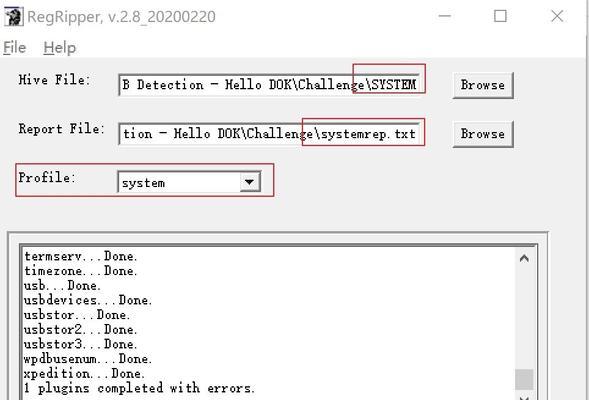Open the File menu

coord(15,48)
